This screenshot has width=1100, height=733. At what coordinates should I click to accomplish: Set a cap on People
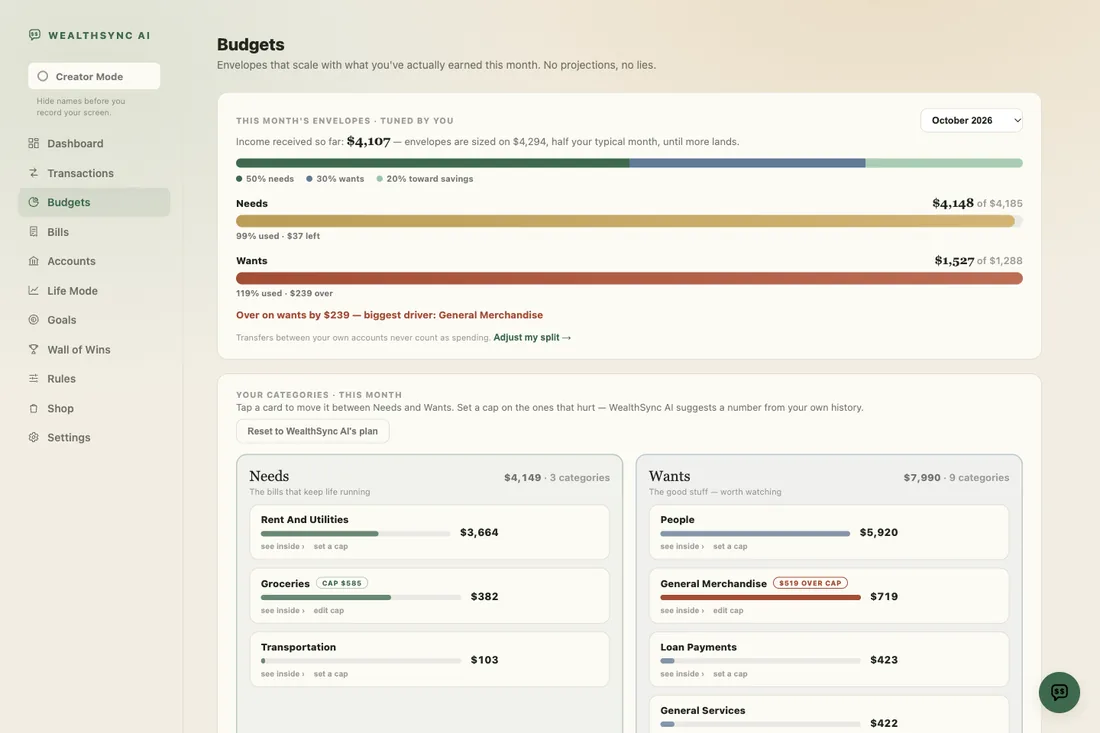(730, 546)
